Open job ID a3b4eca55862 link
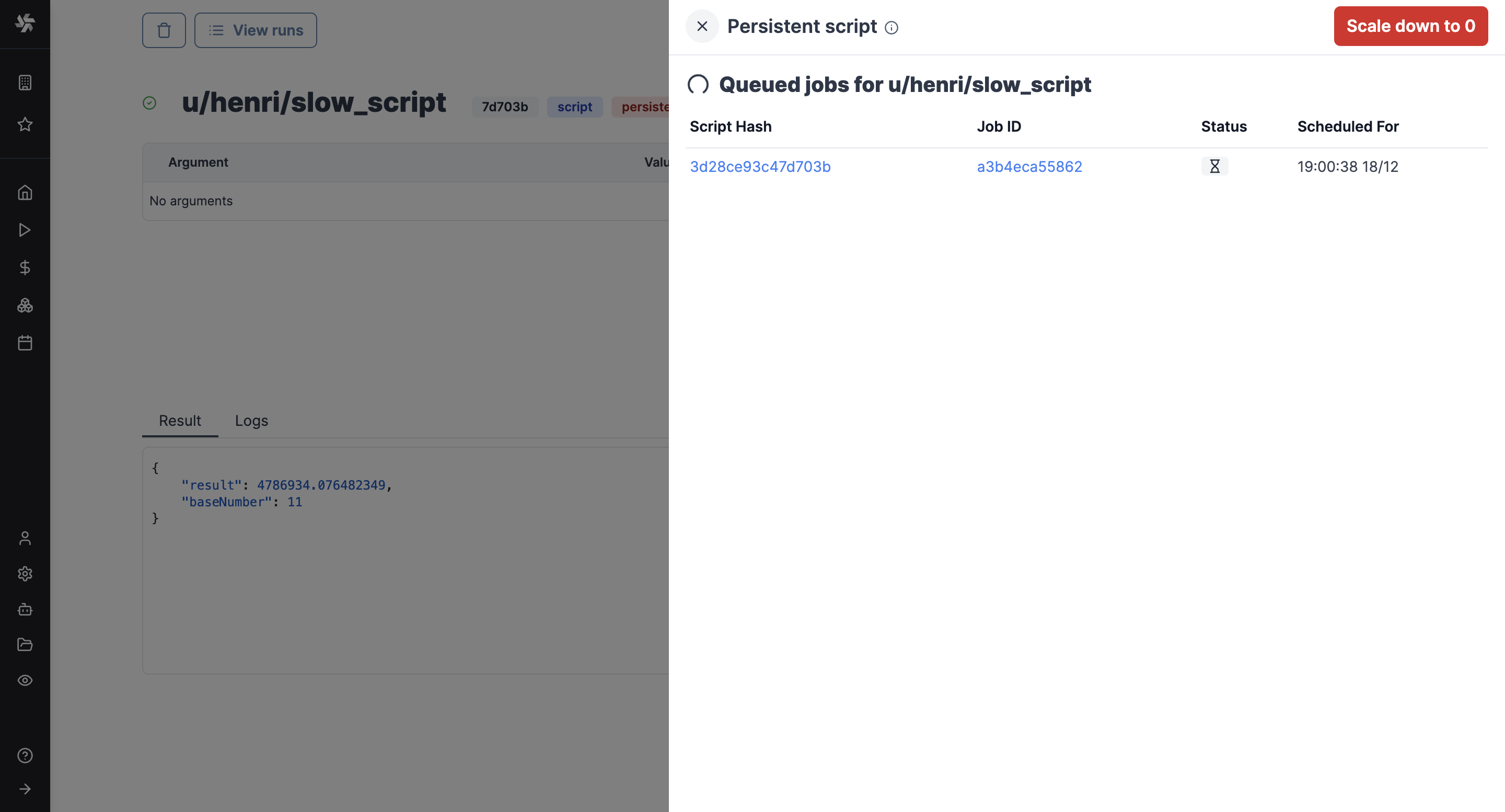Image resolution: width=1505 pixels, height=812 pixels. coord(1029,167)
